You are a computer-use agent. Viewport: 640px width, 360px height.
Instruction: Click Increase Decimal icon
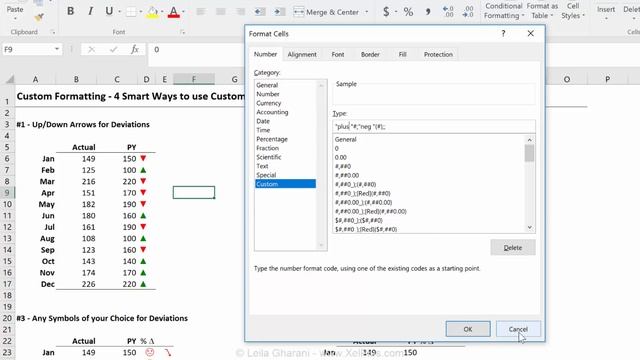pos(448,11)
